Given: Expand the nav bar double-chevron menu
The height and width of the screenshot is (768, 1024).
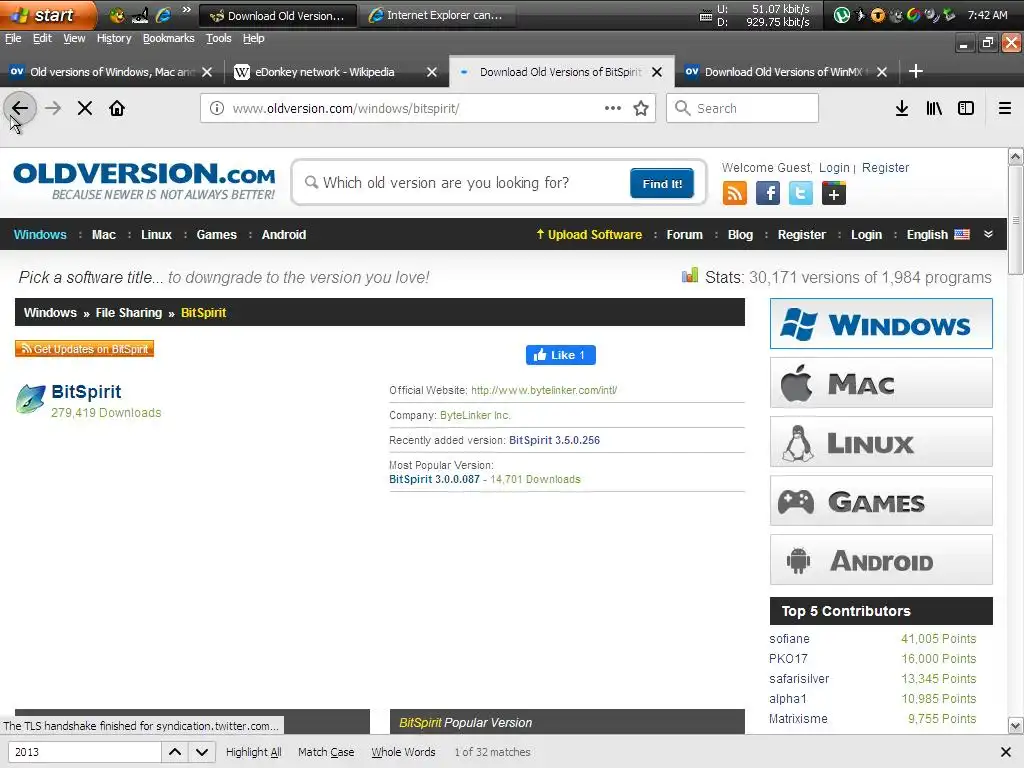Looking at the screenshot, I should (988, 234).
